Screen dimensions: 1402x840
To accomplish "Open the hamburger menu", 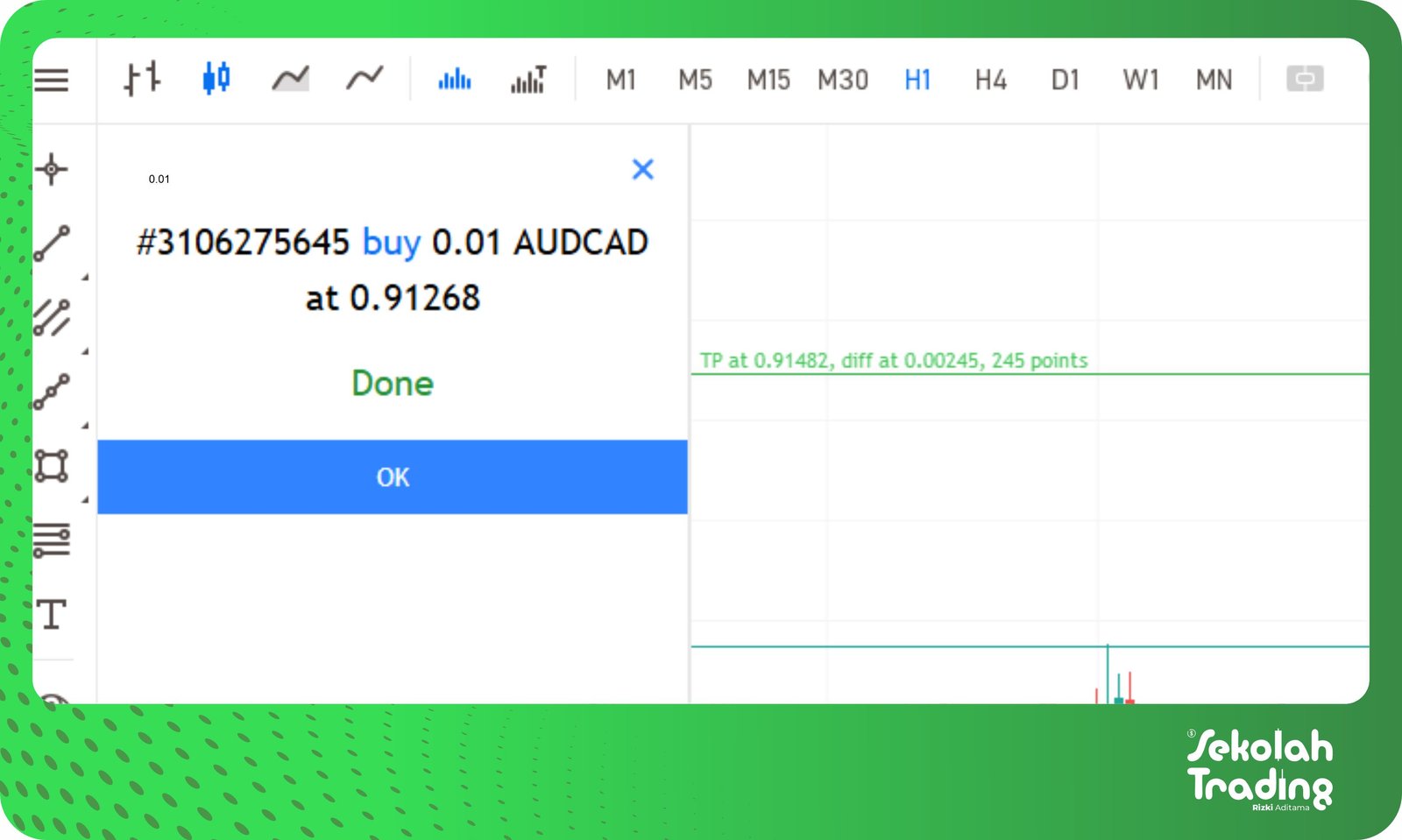I will pyautogui.click(x=52, y=81).
